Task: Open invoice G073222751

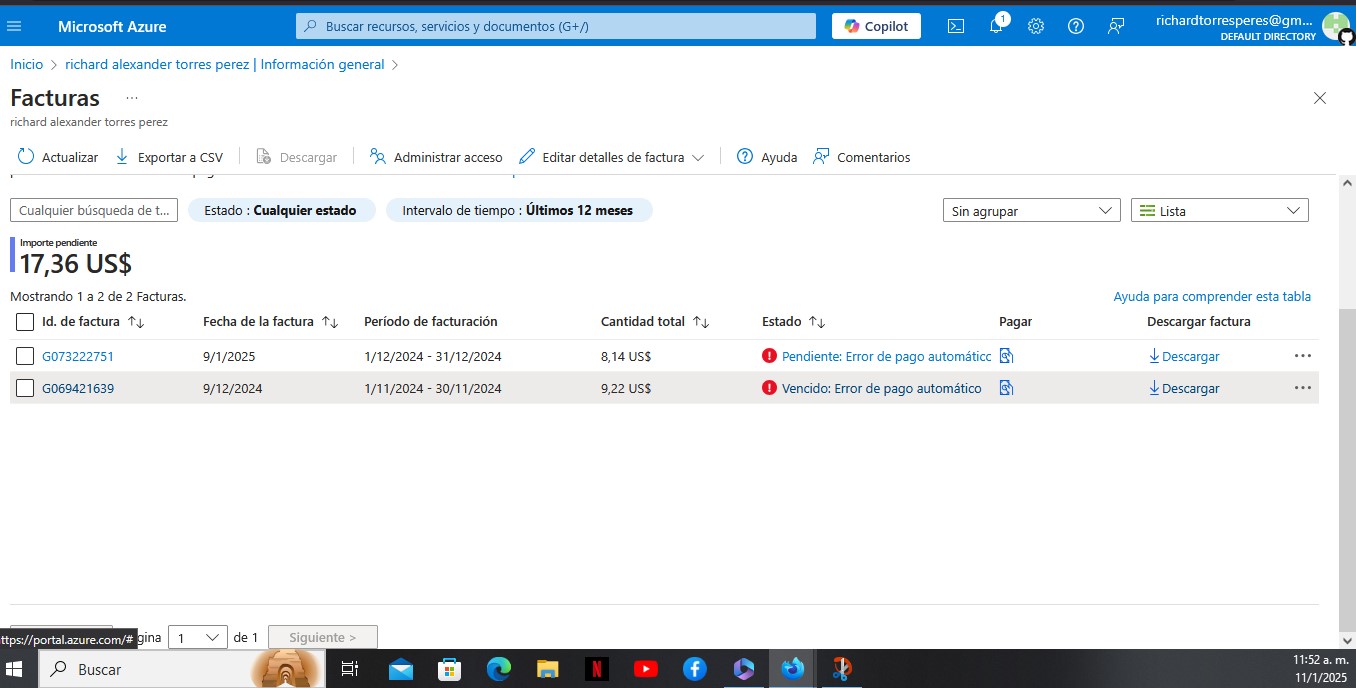Action: 78,356
